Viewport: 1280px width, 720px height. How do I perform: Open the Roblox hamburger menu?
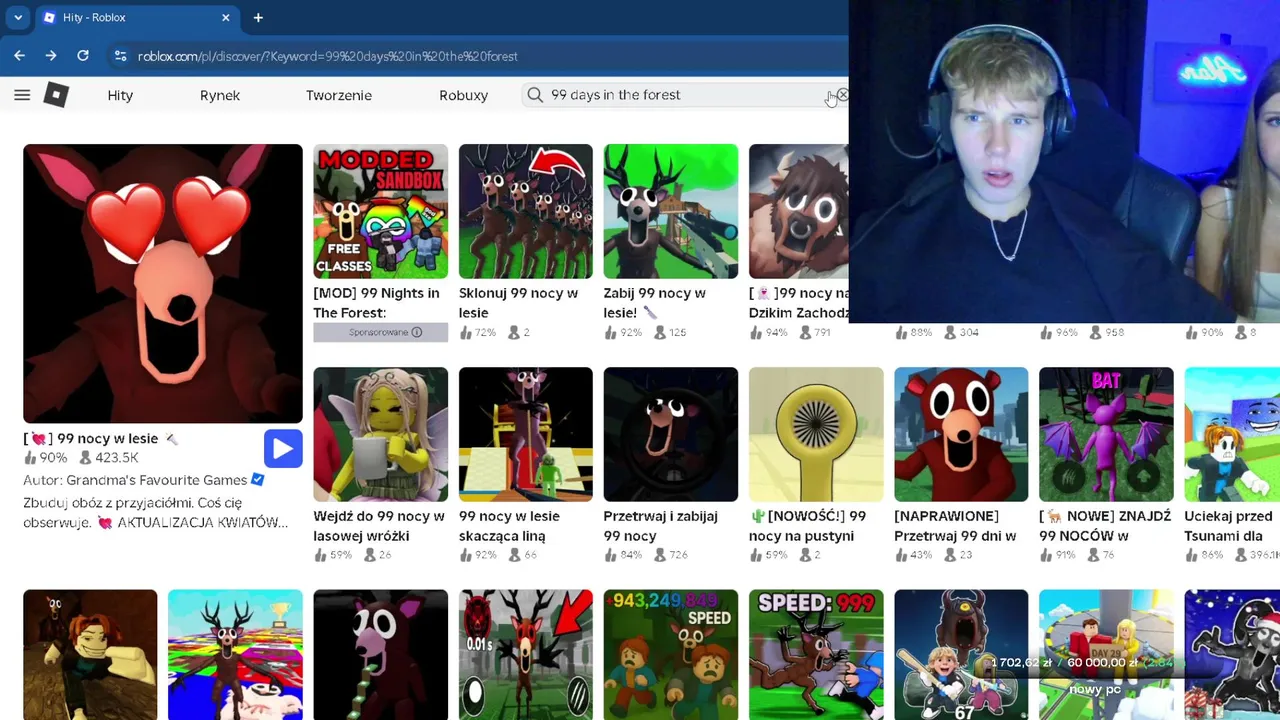pos(22,95)
